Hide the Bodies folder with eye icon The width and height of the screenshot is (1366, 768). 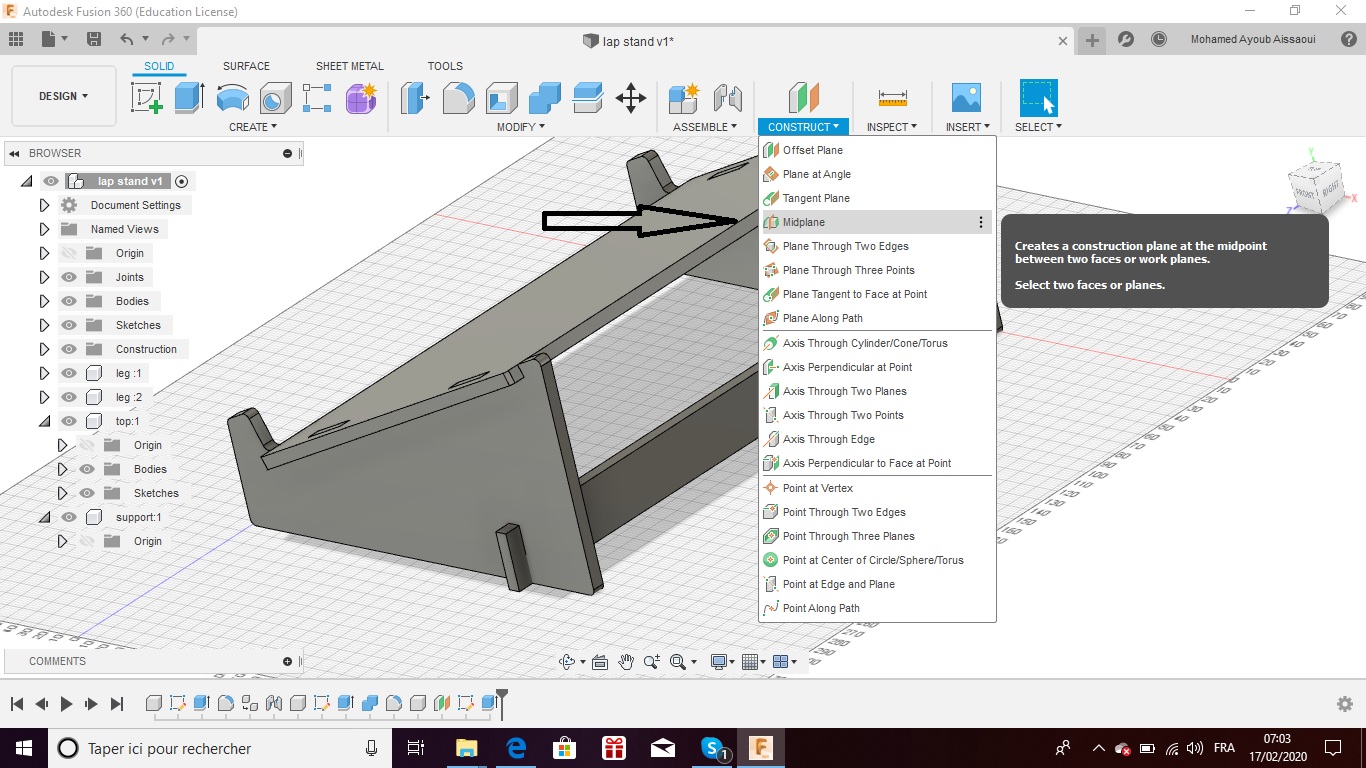[69, 301]
